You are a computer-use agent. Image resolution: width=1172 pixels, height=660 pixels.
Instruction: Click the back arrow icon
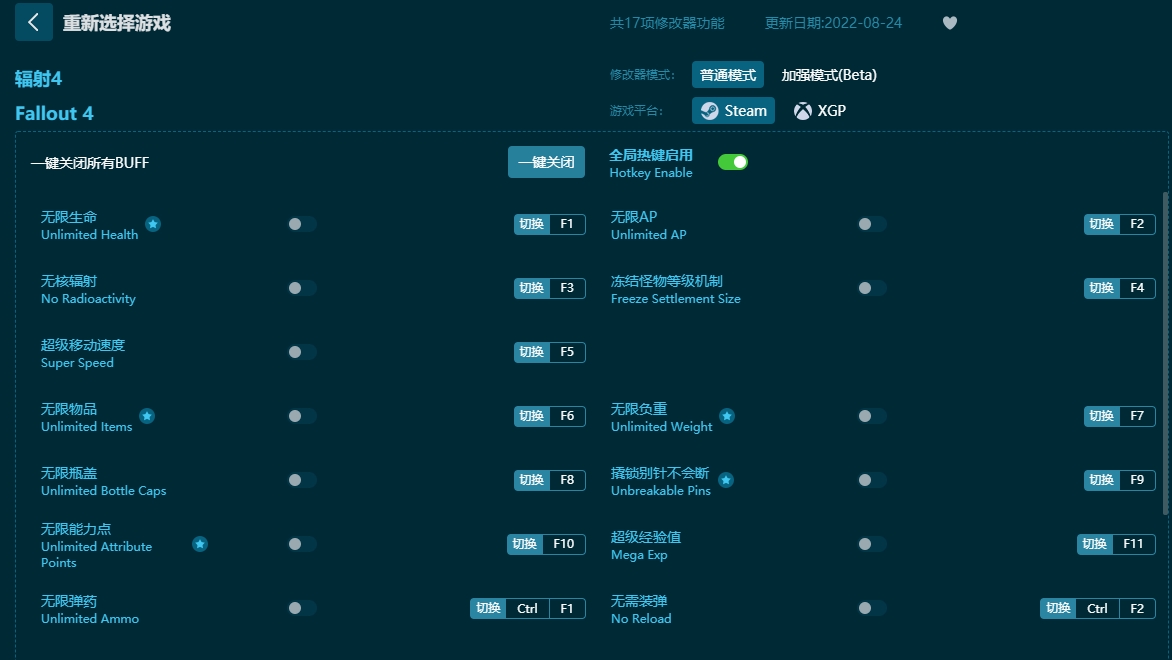(x=34, y=22)
